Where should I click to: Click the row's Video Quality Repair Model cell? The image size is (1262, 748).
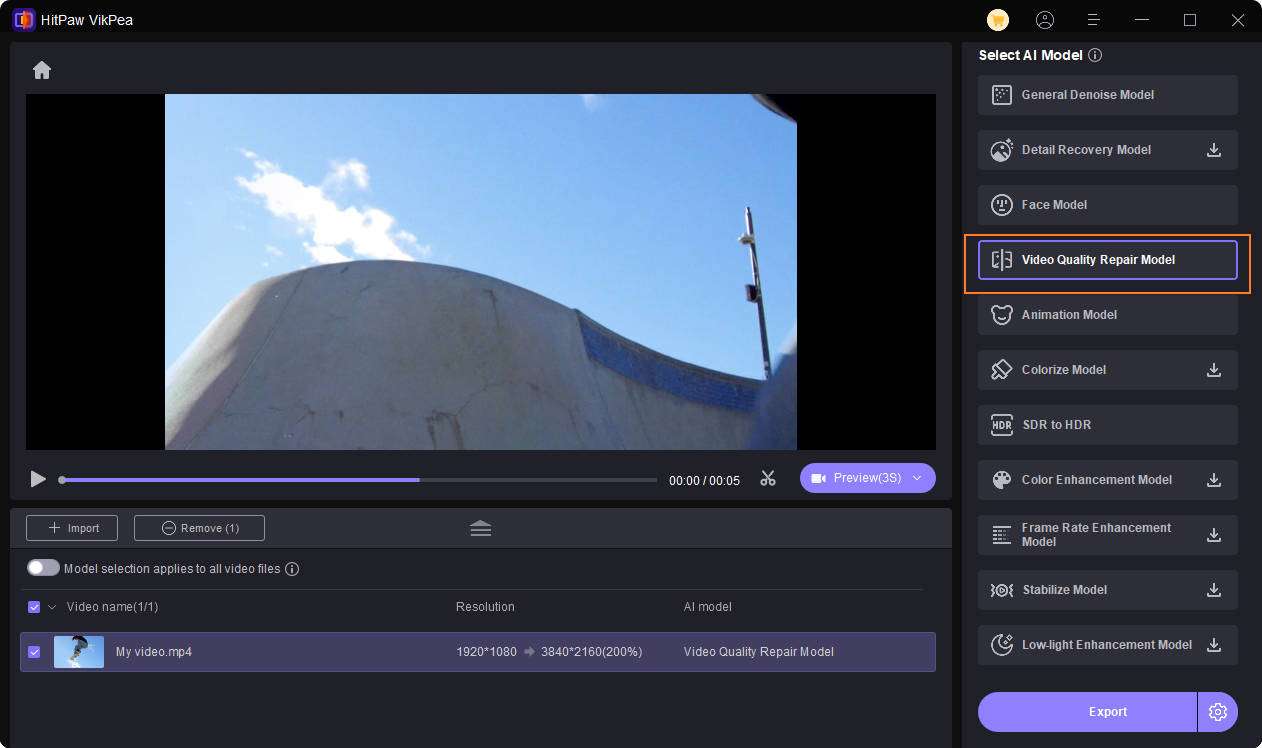(759, 652)
